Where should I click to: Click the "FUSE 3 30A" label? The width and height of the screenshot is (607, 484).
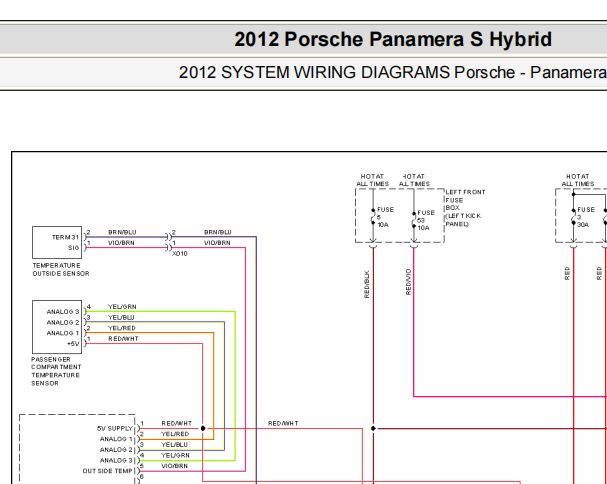(586, 217)
